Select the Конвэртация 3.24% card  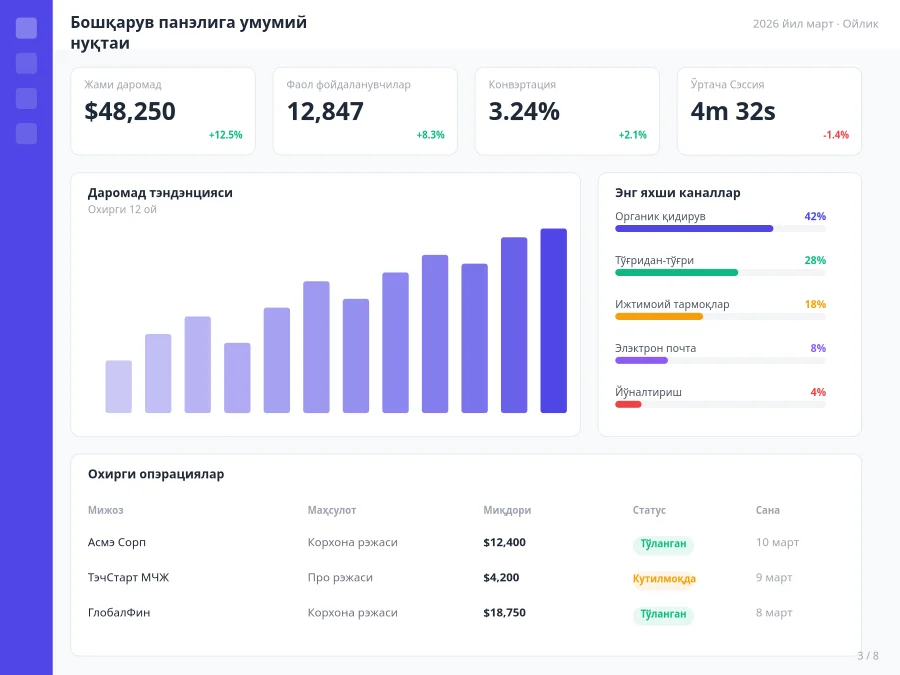click(567, 111)
